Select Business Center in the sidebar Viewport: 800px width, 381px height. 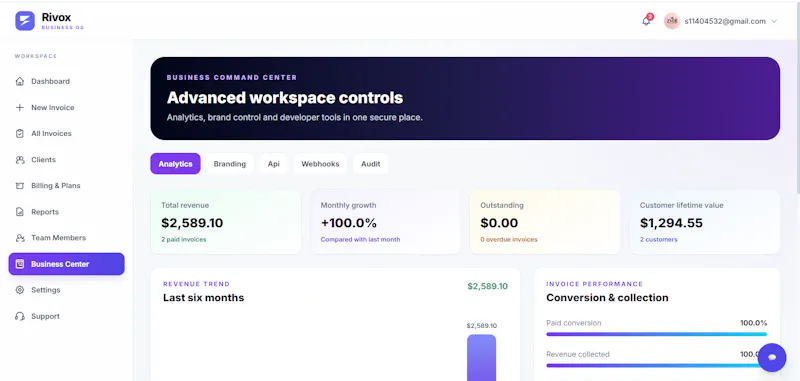click(66, 264)
